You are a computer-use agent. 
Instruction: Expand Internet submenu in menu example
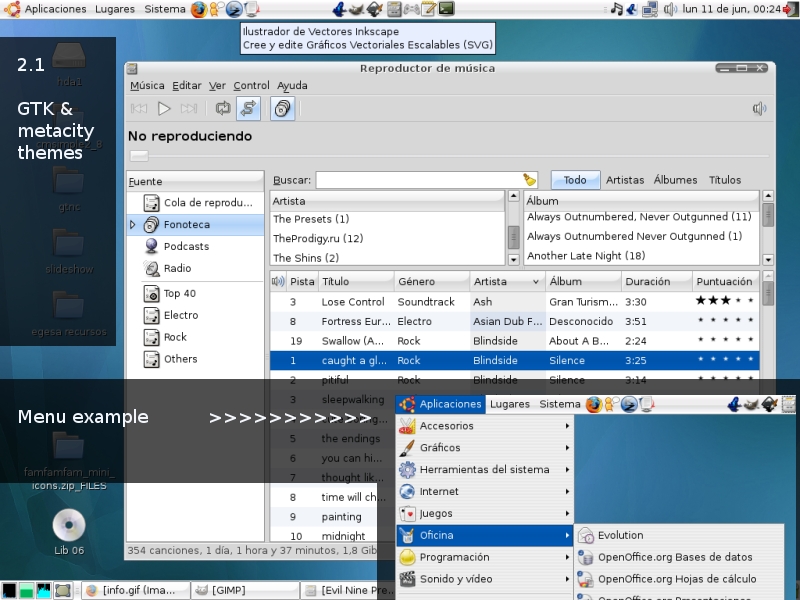485,492
